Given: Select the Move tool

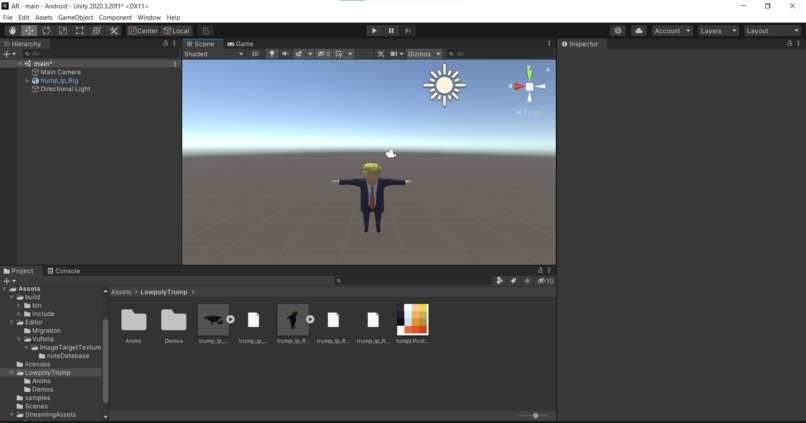Looking at the screenshot, I should [29, 31].
